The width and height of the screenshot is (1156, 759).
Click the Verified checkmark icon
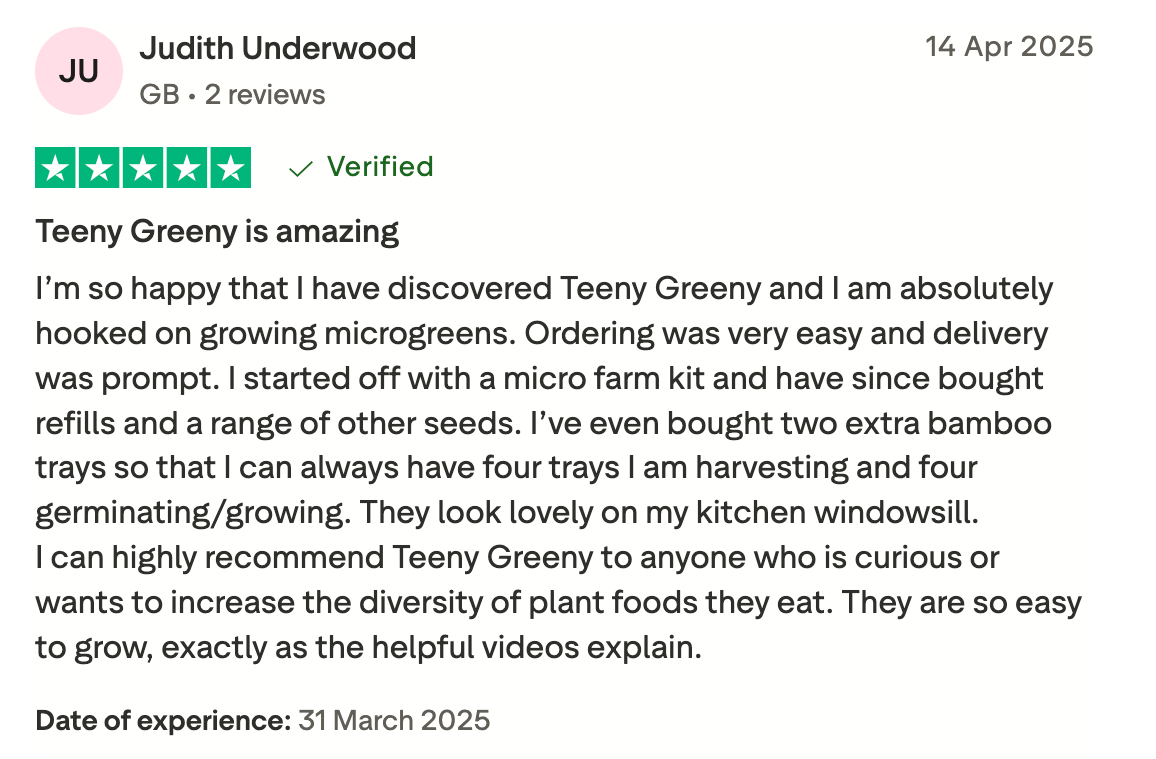pos(300,168)
